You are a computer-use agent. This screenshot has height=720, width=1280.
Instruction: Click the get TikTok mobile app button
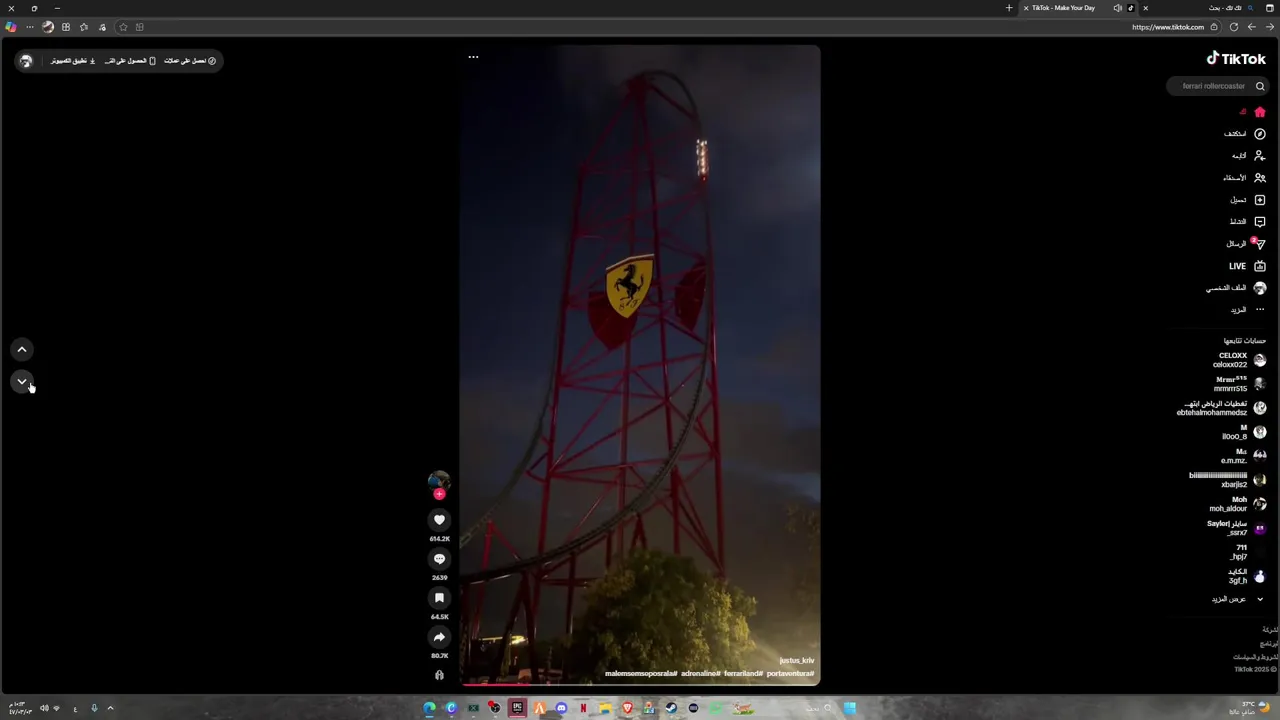point(130,61)
